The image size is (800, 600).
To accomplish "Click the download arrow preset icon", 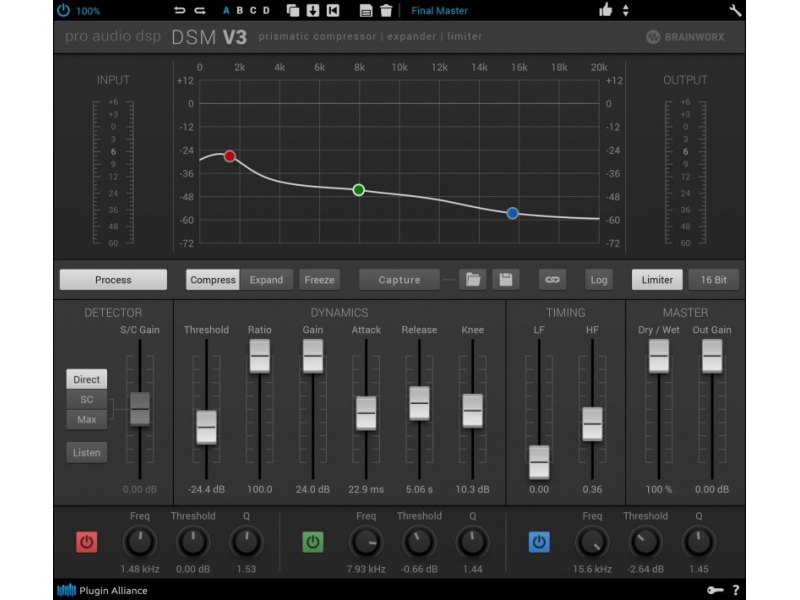I will [313, 10].
